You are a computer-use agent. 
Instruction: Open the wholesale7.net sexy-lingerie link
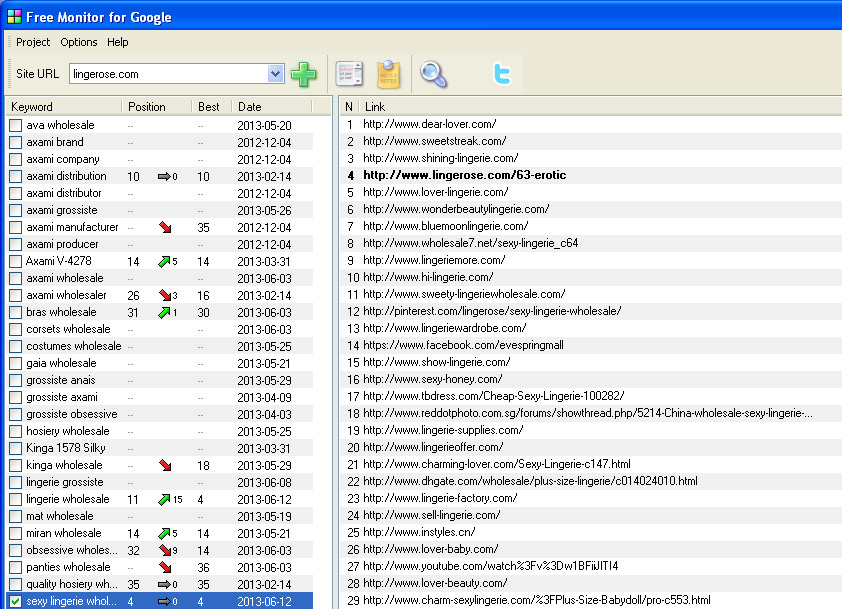click(x=470, y=243)
